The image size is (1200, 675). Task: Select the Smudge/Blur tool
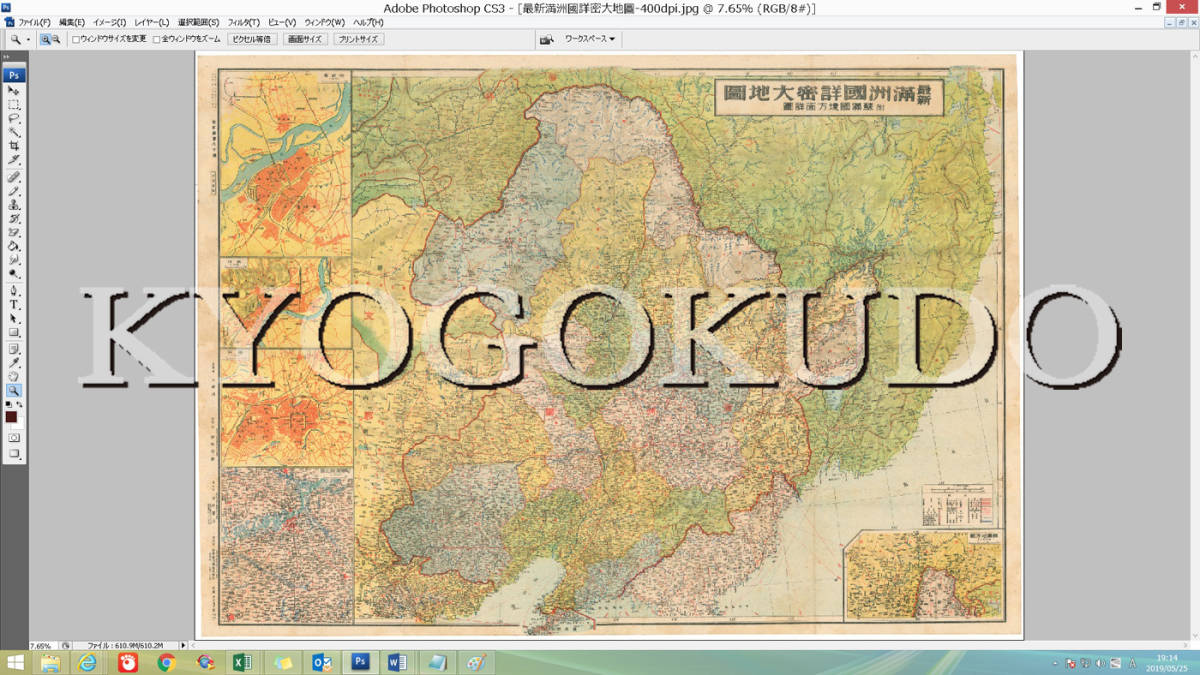click(x=14, y=259)
